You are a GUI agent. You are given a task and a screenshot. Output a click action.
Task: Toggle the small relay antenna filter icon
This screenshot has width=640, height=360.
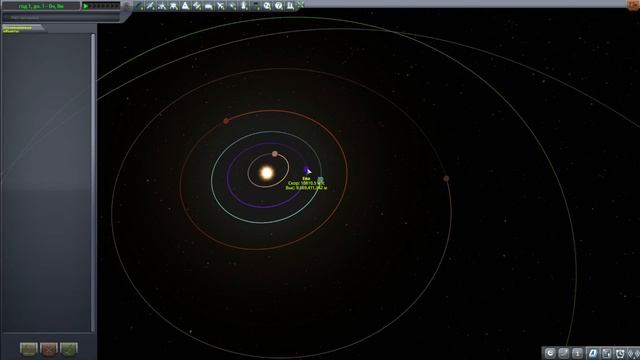pos(232,6)
